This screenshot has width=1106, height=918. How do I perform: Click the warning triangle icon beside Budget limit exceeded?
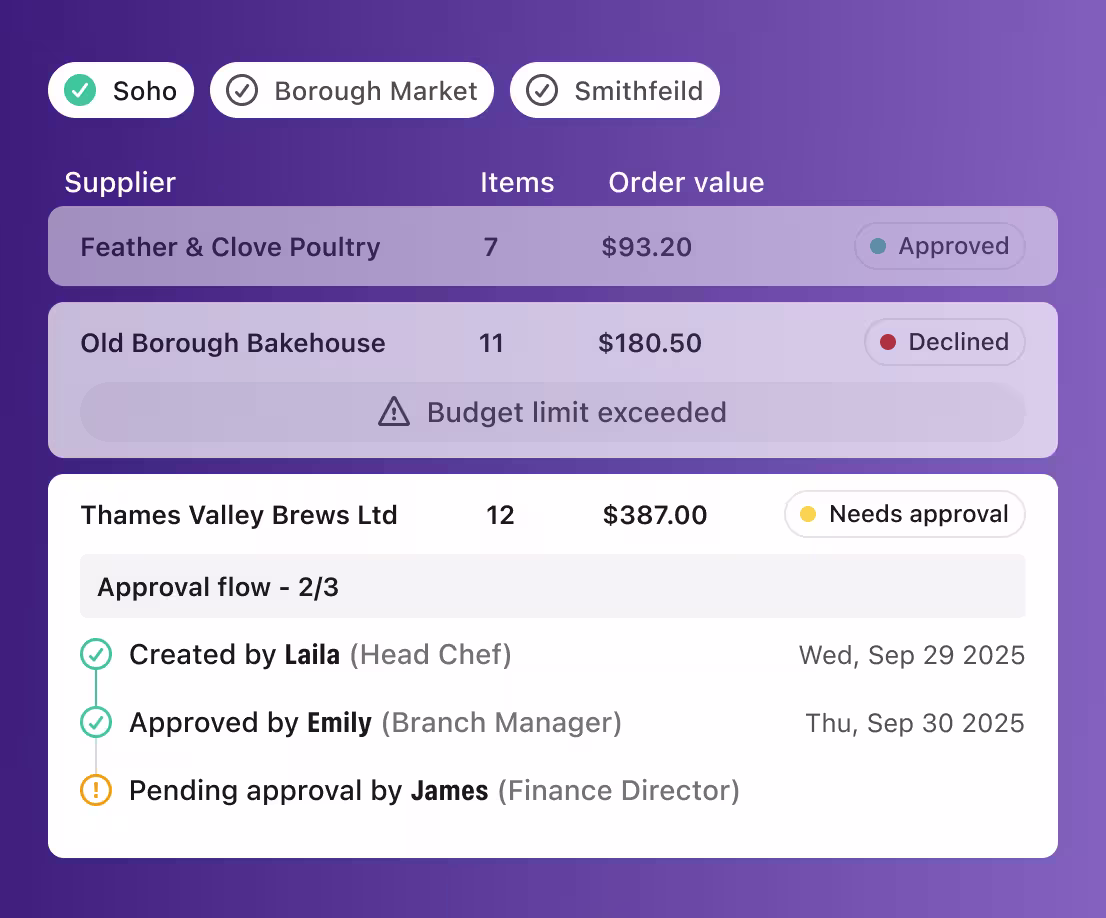click(394, 411)
